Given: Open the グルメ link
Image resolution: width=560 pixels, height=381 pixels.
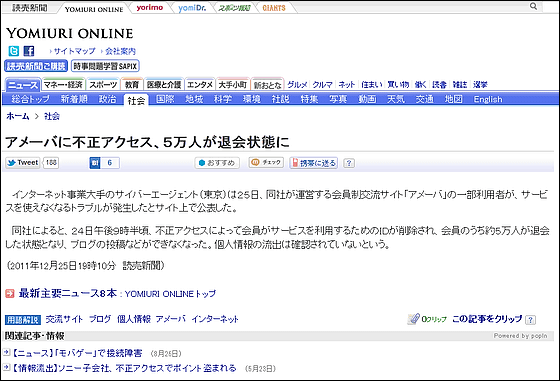Looking at the screenshot, I should click(x=297, y=85).
